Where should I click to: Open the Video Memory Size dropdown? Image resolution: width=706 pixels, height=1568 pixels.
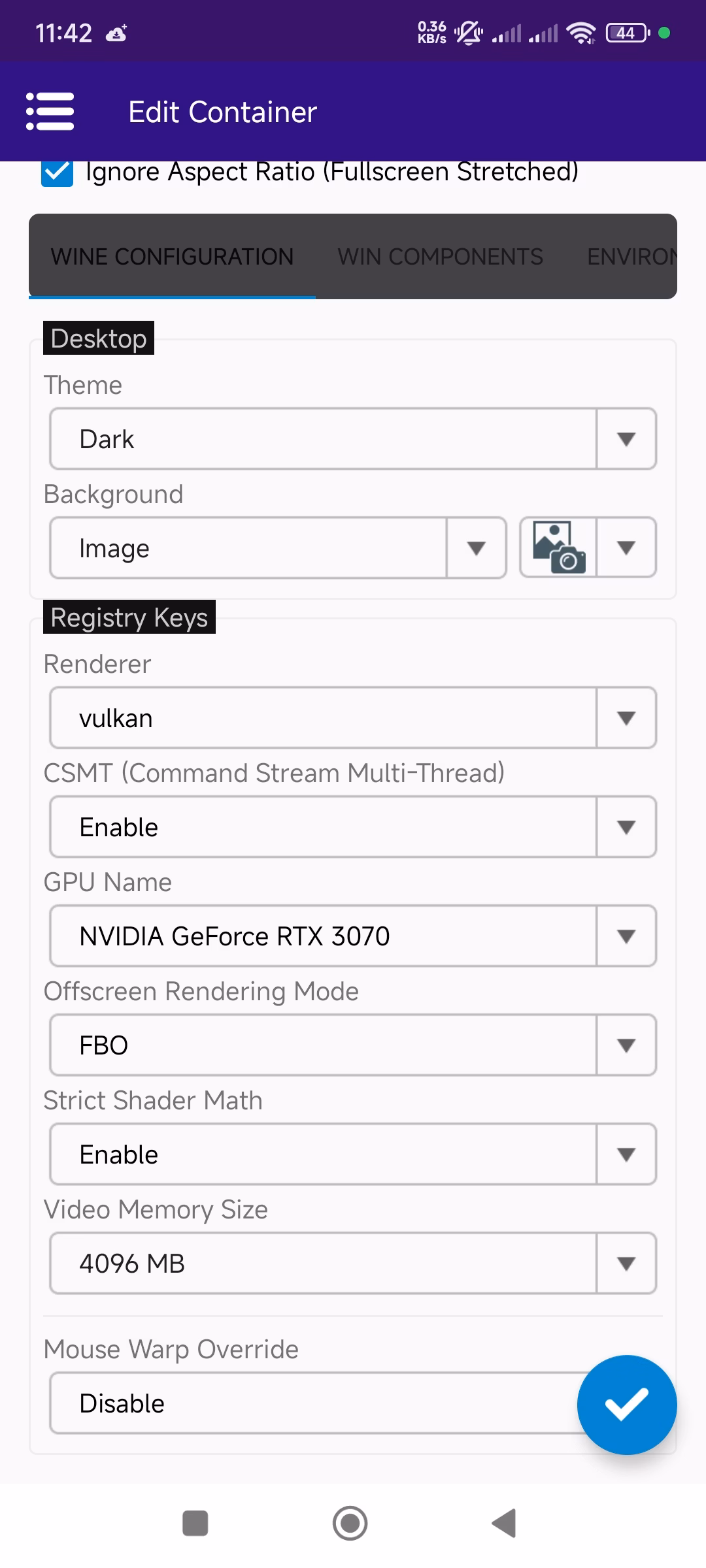click(x=353, y=1264)
